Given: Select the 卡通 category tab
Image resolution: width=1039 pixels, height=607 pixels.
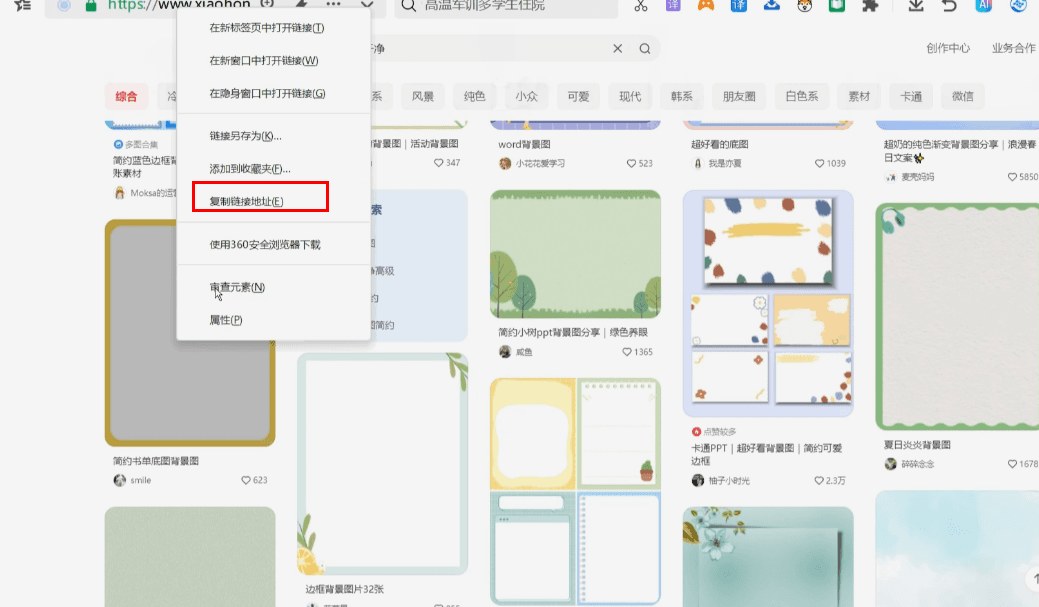Looking at the screenshot, I should (911, 97).
